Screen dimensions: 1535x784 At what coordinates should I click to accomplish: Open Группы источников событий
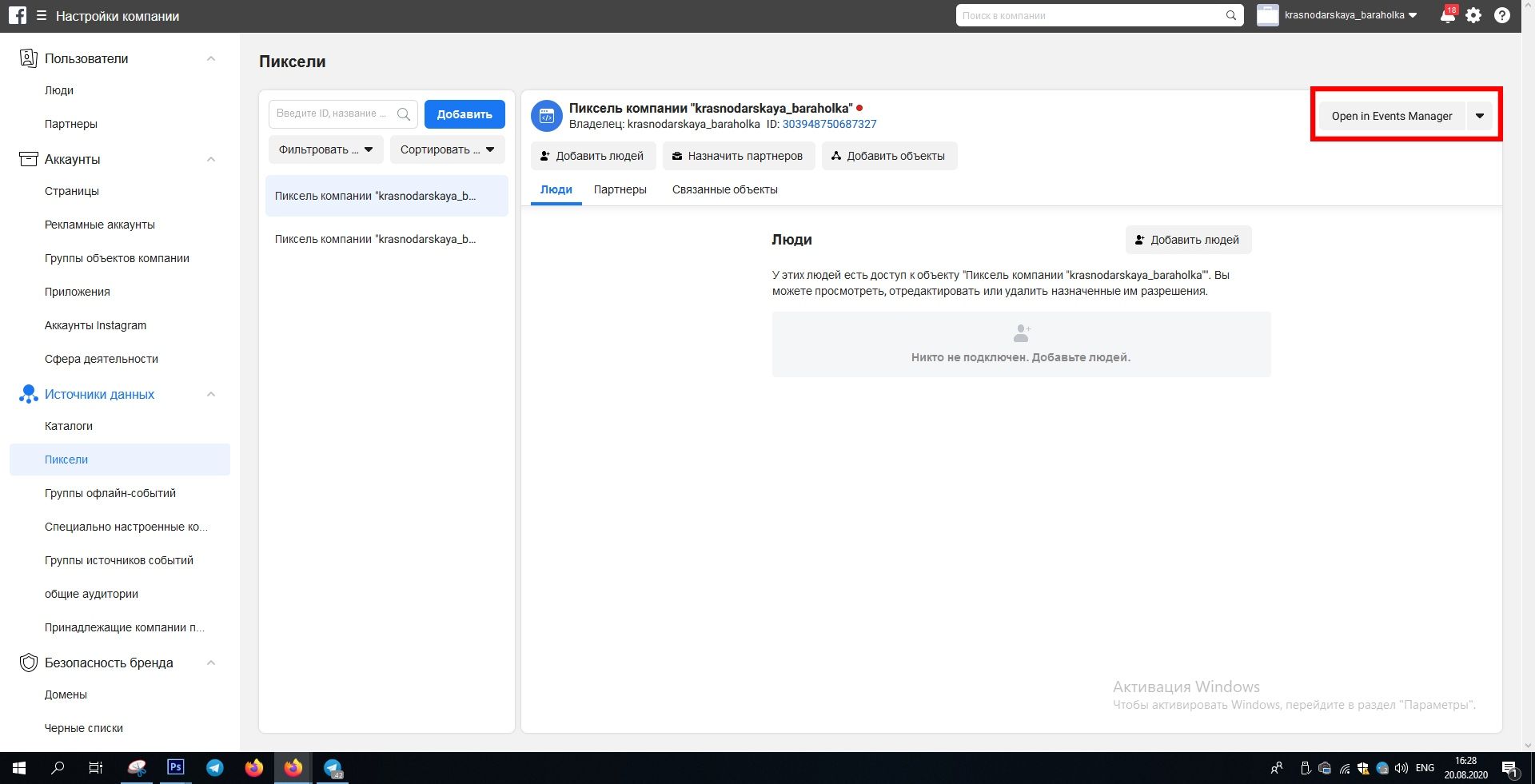tap(119, 560)
